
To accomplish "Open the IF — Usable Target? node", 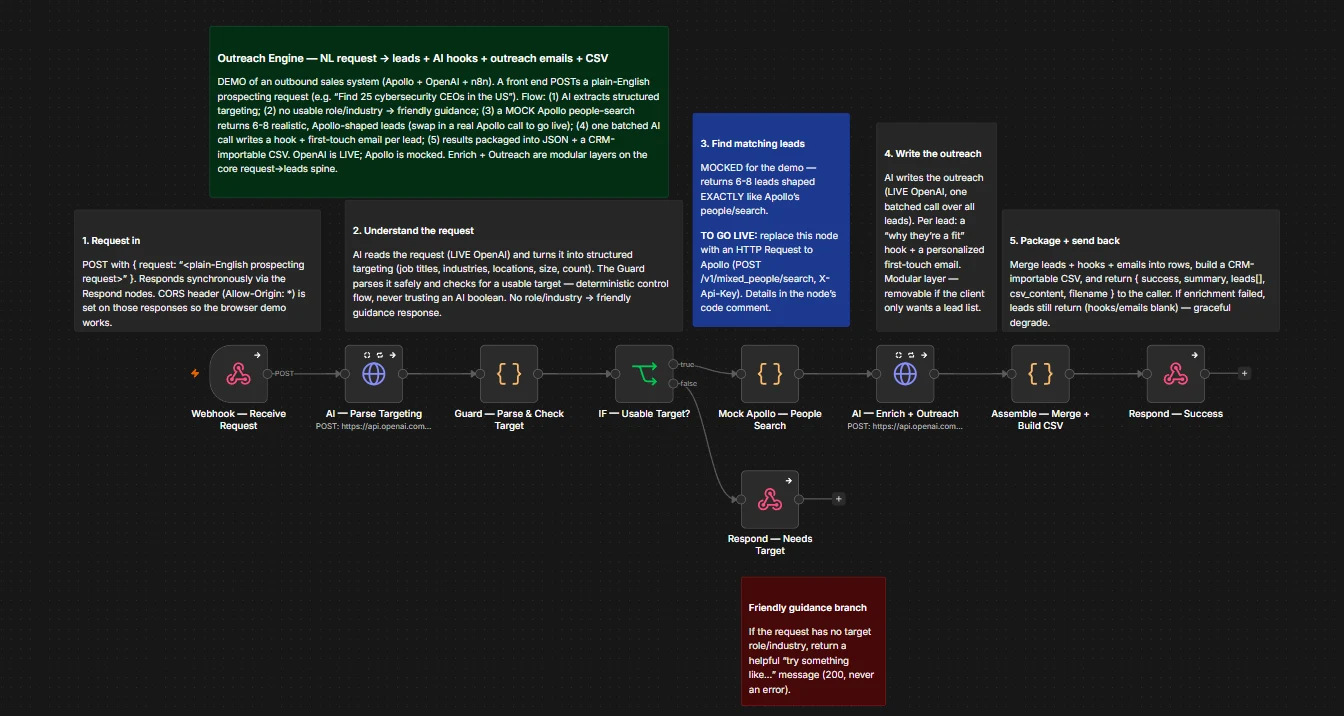I will coord(644,374).
